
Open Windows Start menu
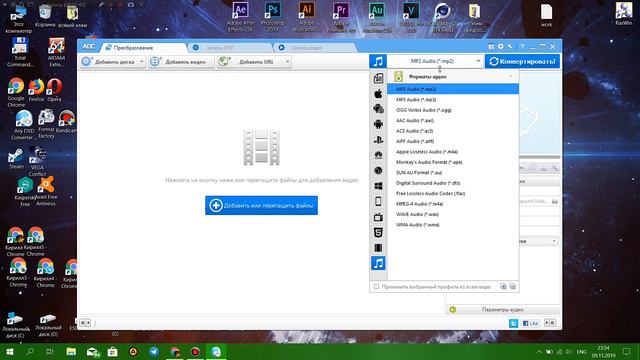(10, 351)
